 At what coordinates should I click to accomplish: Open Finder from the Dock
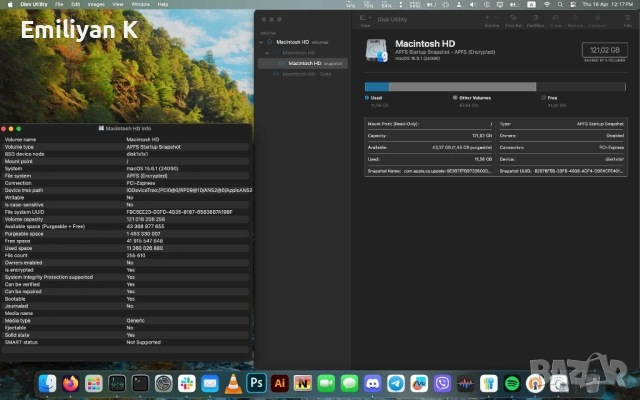47,383
